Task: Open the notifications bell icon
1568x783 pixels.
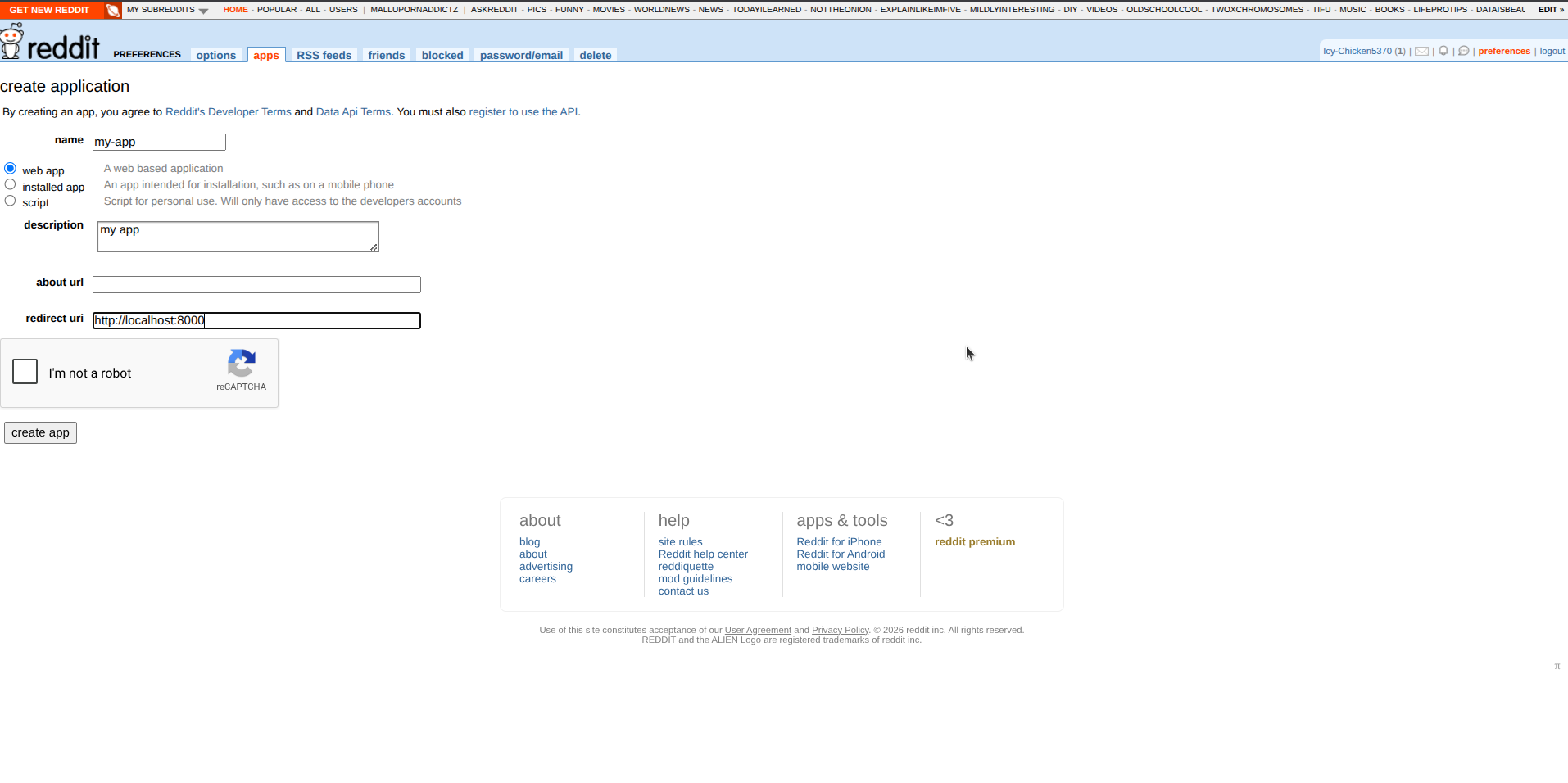Action: 1443,51
